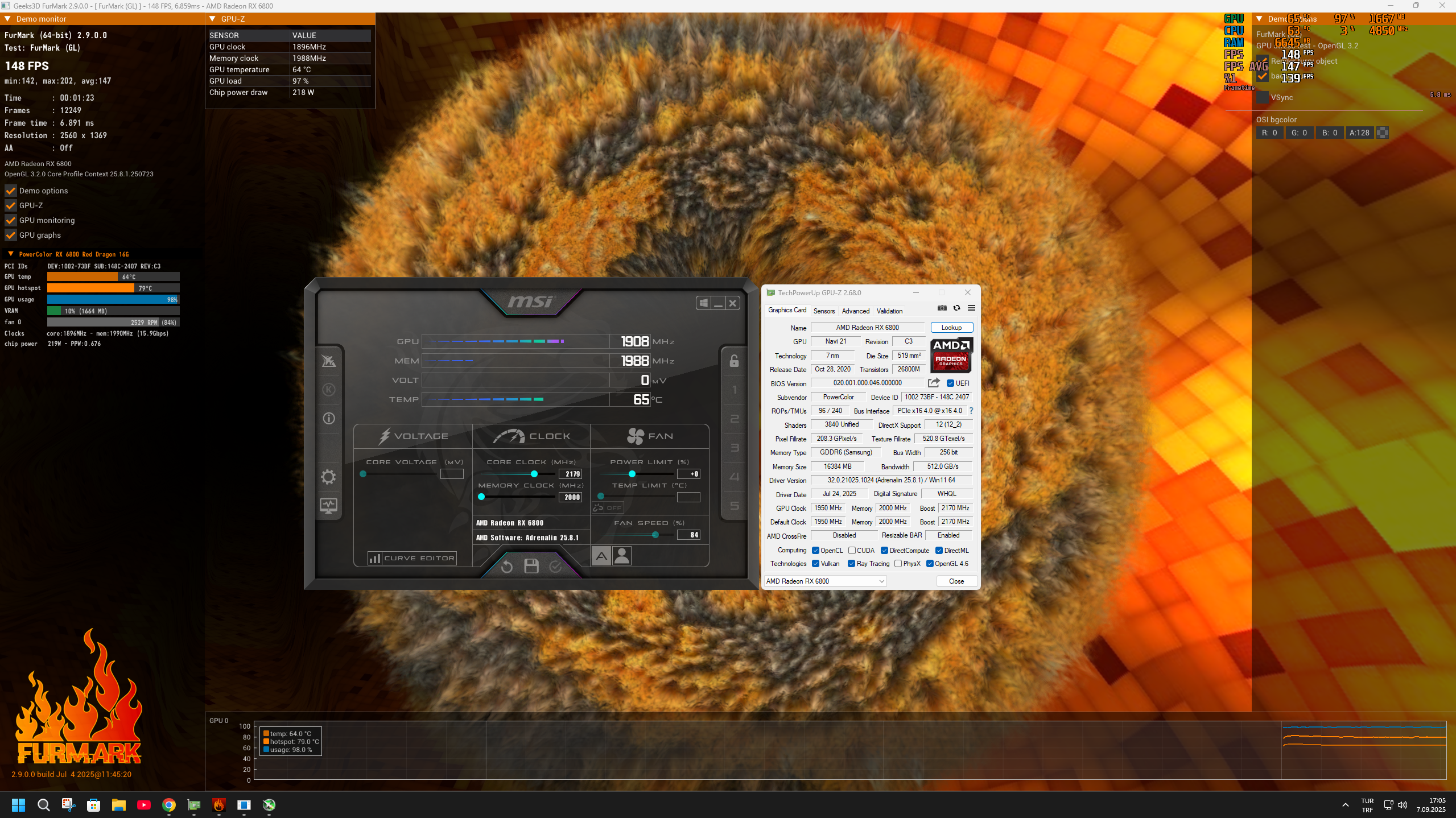The width and height of the screenshot is (1456, 818).
Task: Click the temp limit link OFF button
Action: (x=608, y=507)
